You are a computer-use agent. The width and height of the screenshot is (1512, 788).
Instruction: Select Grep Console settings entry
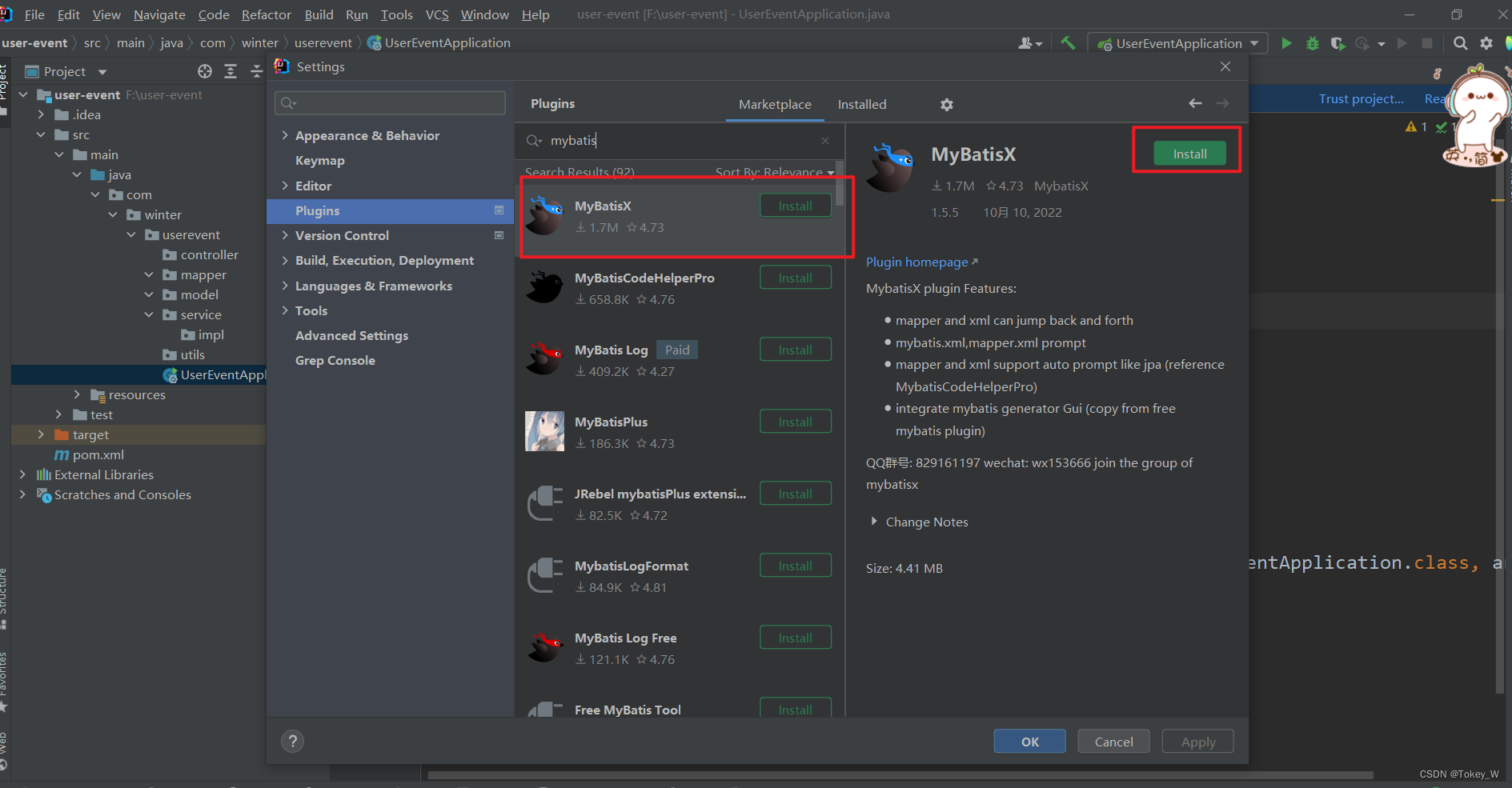[x=335, y=361]
